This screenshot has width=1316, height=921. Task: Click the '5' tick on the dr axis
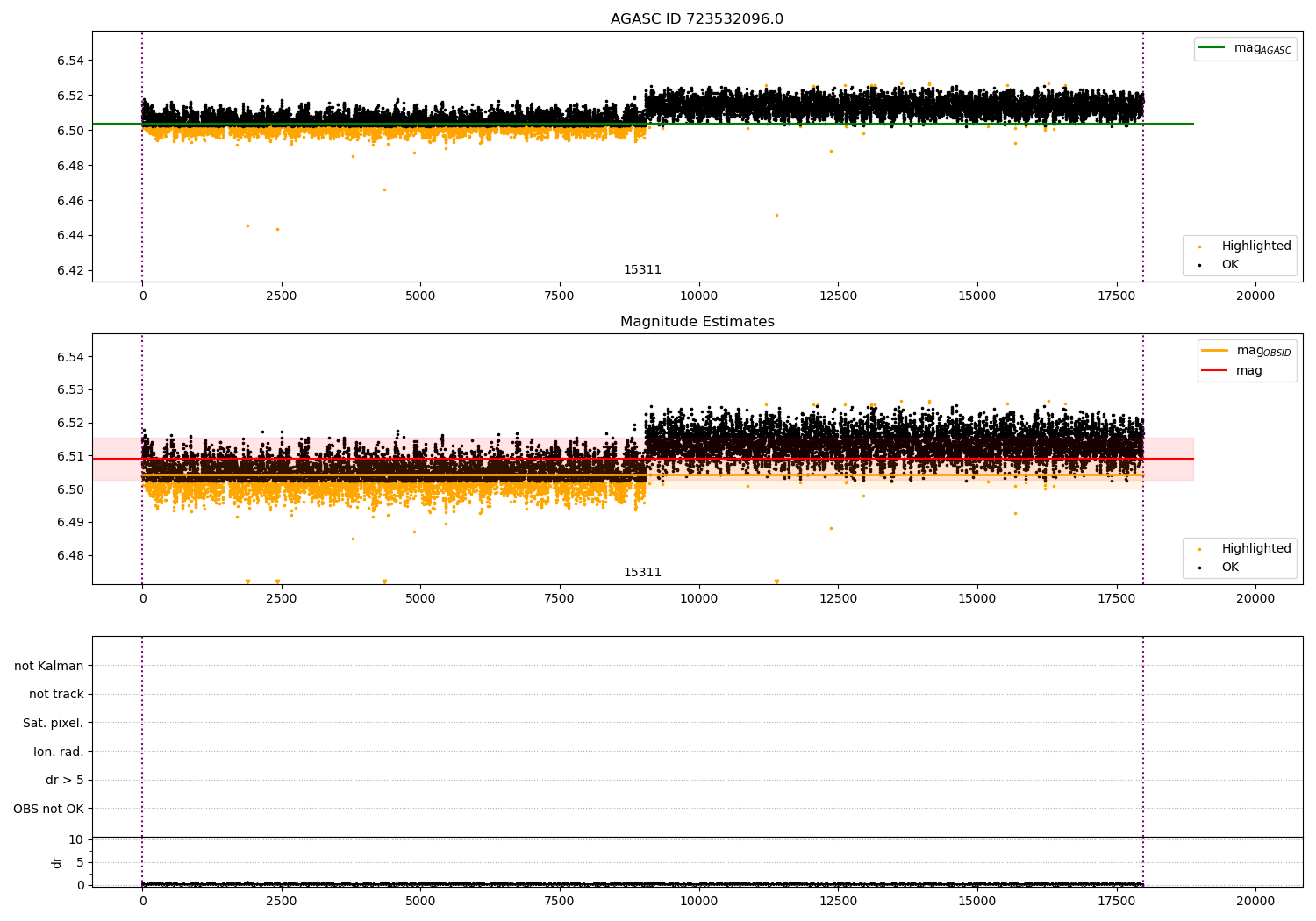80,862
